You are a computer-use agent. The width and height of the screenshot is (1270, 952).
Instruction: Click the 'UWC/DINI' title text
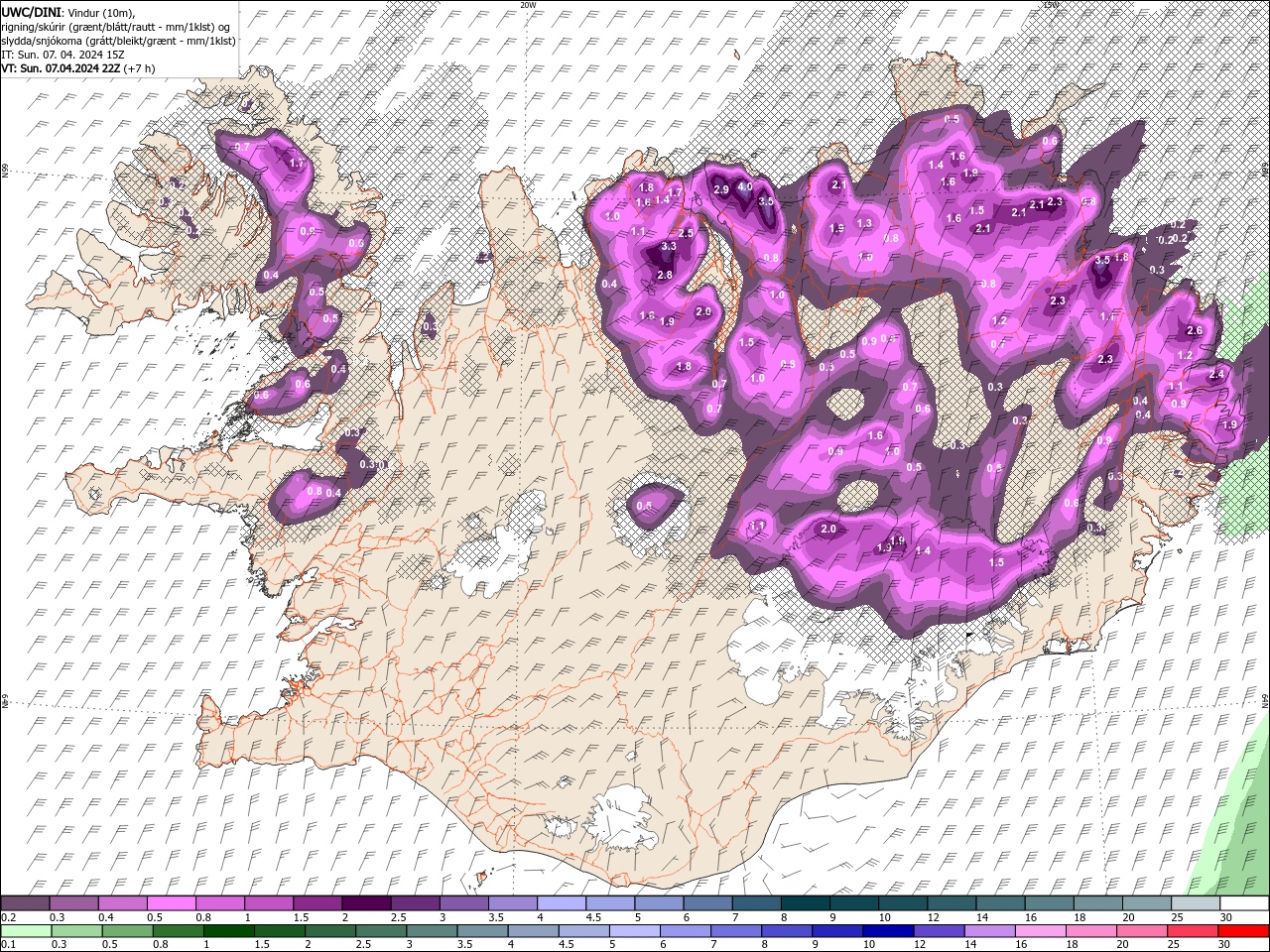click(33, 11)
